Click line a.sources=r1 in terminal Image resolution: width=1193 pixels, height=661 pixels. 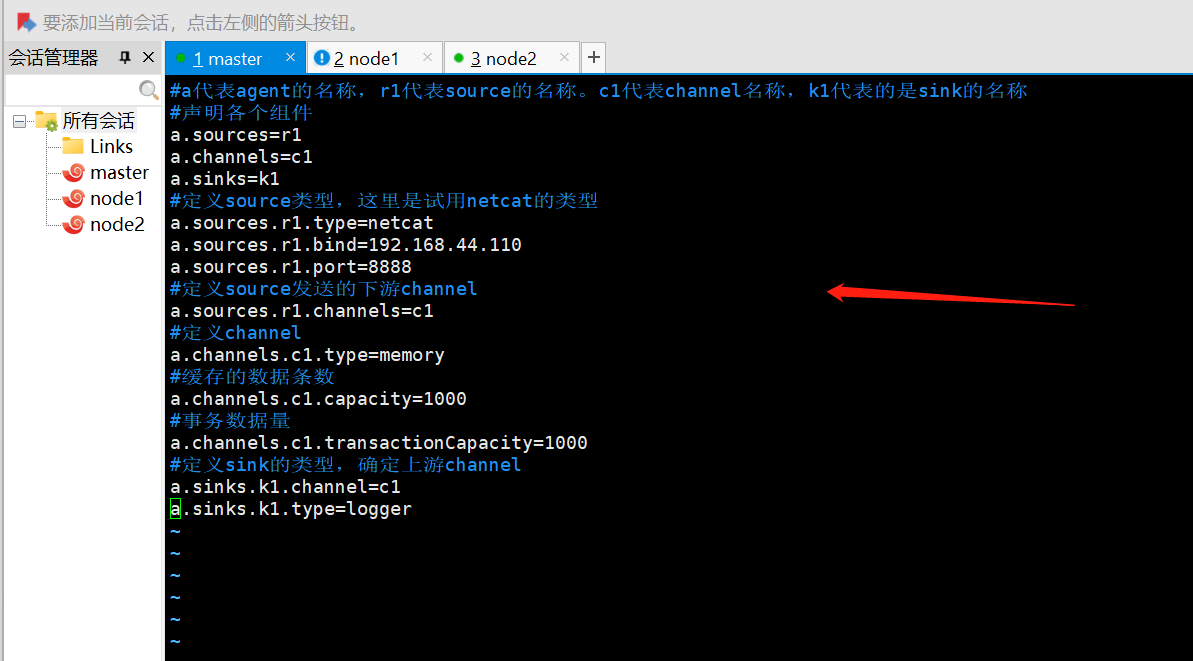(236, 135)
